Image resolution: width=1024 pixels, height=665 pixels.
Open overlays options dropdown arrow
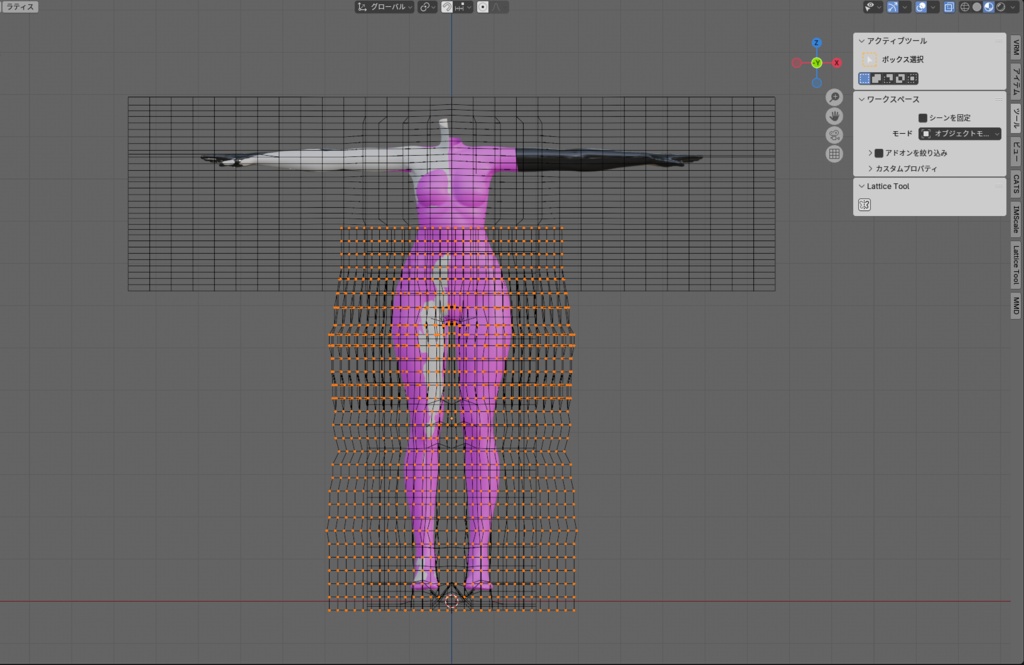933,7
